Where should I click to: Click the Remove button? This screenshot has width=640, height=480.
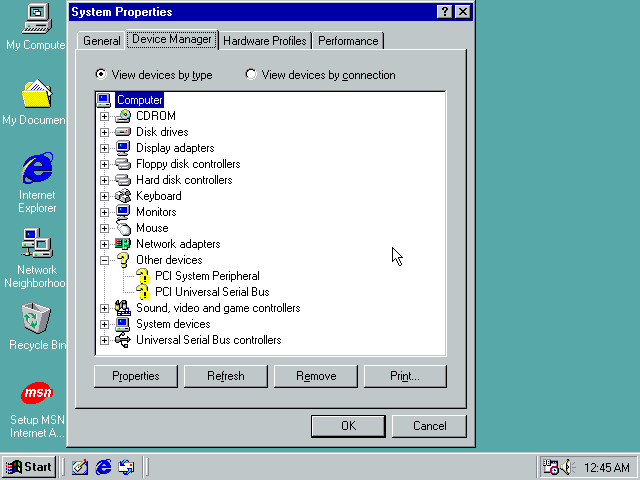tap(316, 376)
